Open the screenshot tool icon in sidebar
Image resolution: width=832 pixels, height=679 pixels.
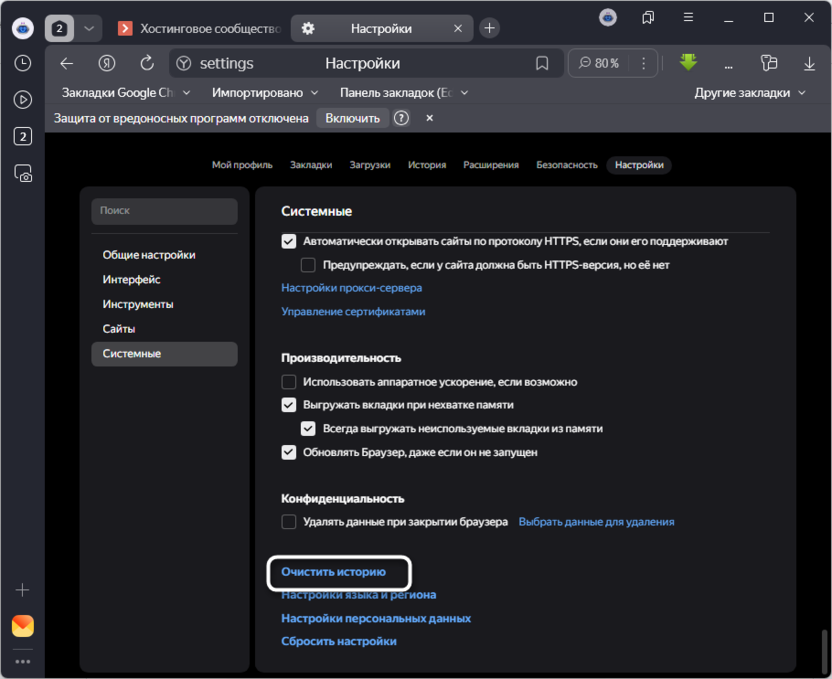(x=22, y=173)
